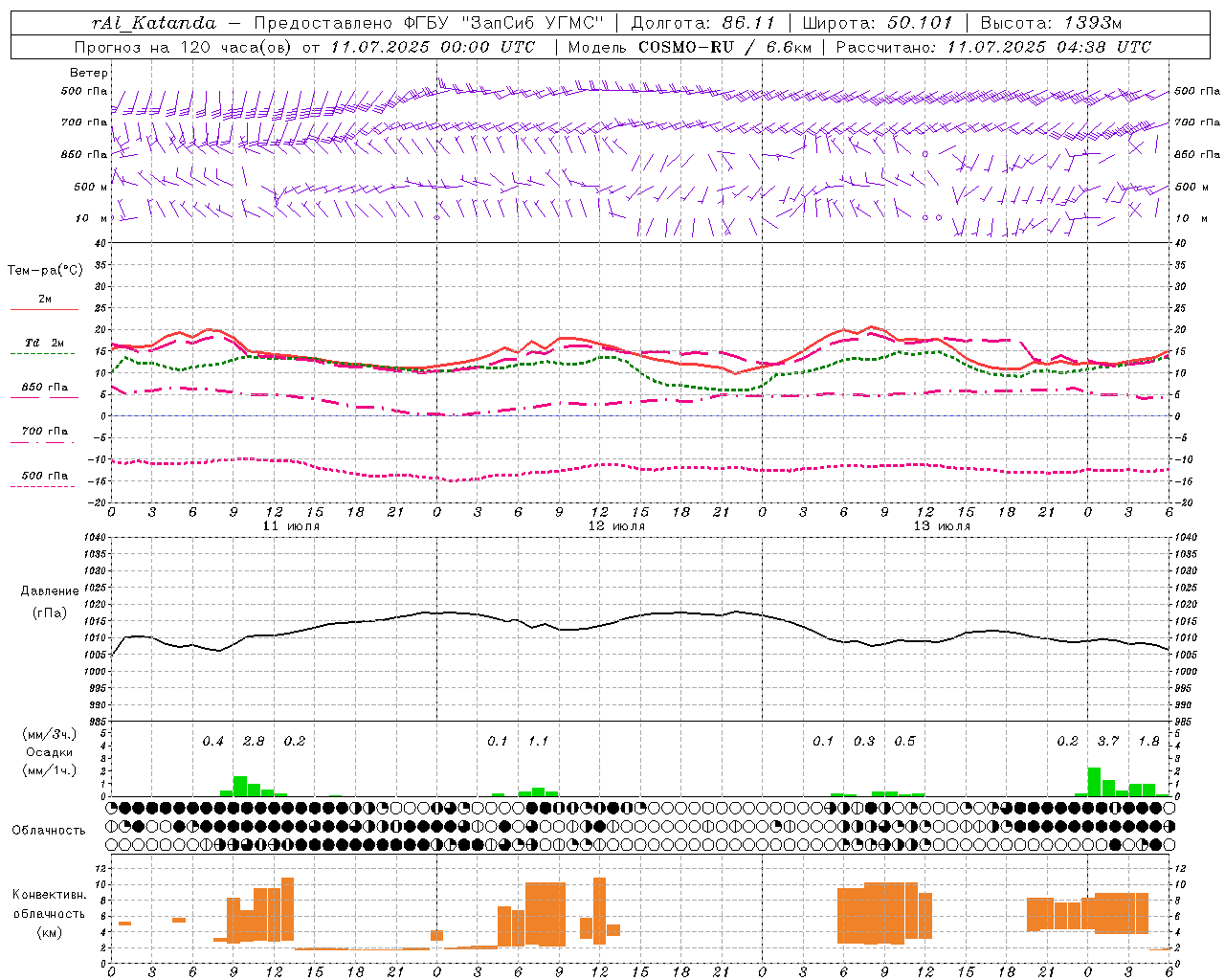Image resolution: width=1225 pixels, height=980 pixels.
Task: Click the station name rAl_Katanda in header
Action: (x=154, y=23)
